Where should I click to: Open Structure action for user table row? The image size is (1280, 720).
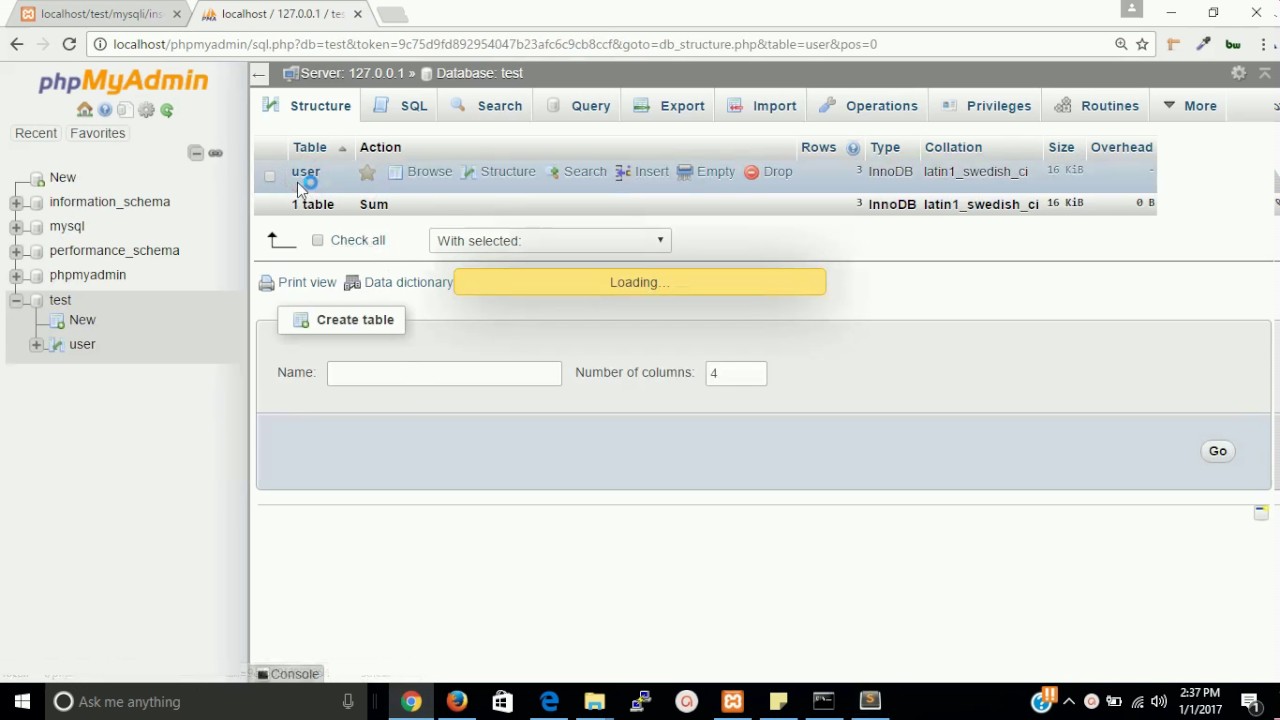[x=498, y=172]
